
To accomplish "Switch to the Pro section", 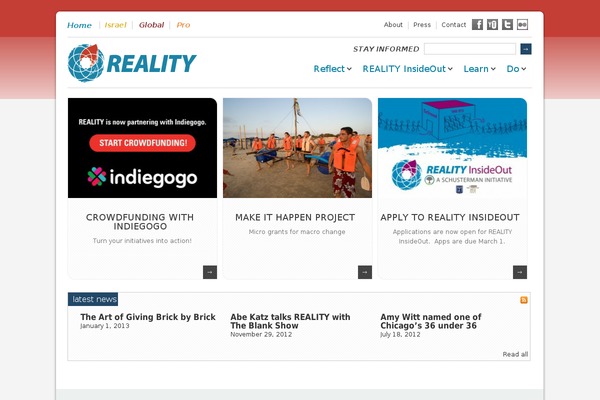I will 183,25.
